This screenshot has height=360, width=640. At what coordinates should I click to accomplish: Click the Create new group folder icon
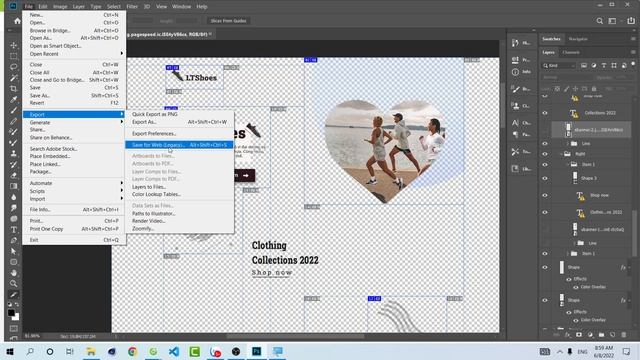coord(601,335)
